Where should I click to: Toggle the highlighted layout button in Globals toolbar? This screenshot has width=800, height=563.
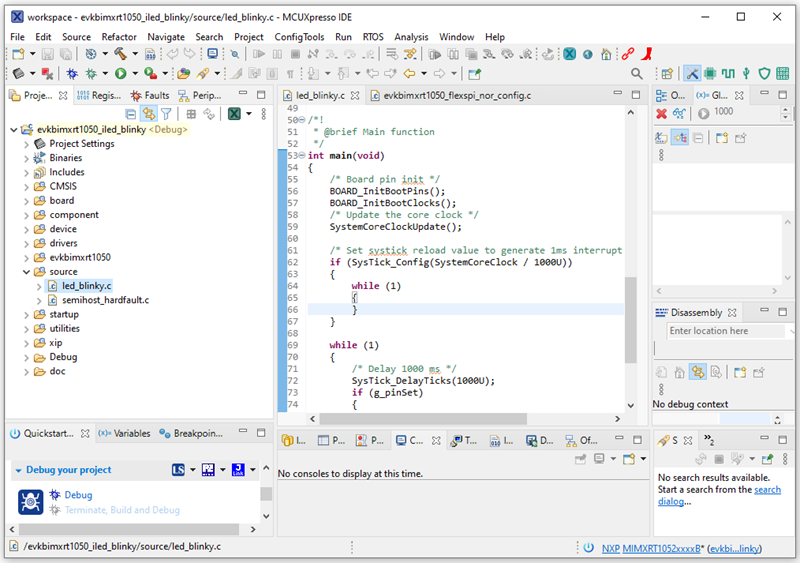coord(680,138)
